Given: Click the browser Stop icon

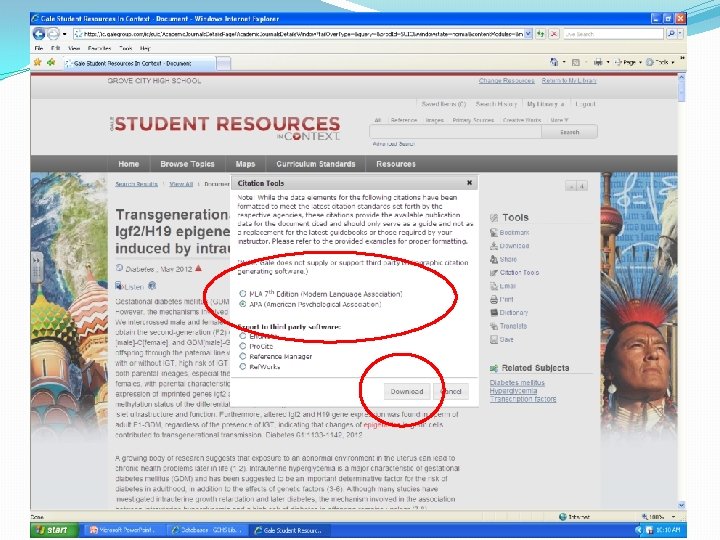Looking at the screenshot, I should point(554,34).
